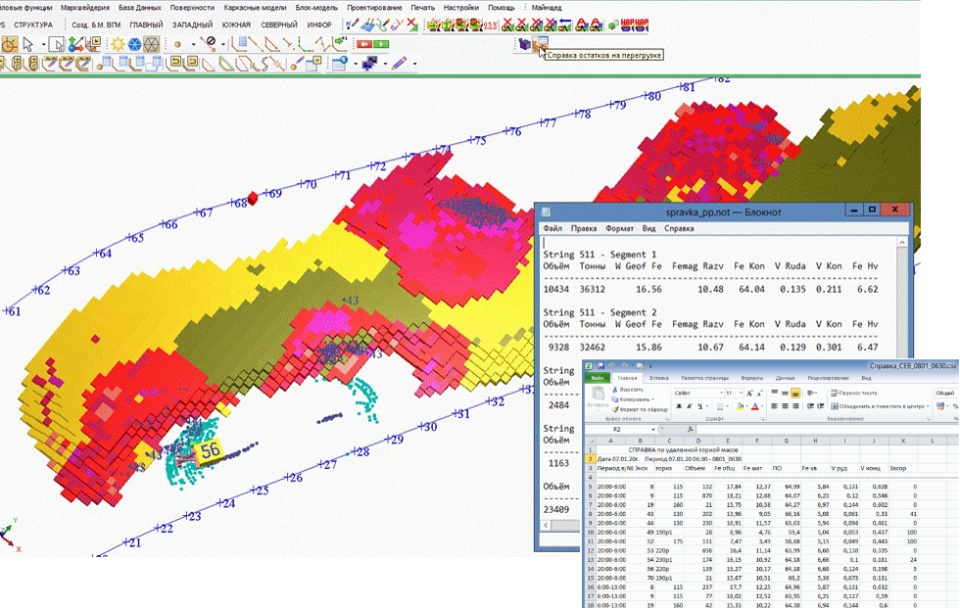Open the База Данных menu
The image size is (960, 608).
click(x=140, y=8)
